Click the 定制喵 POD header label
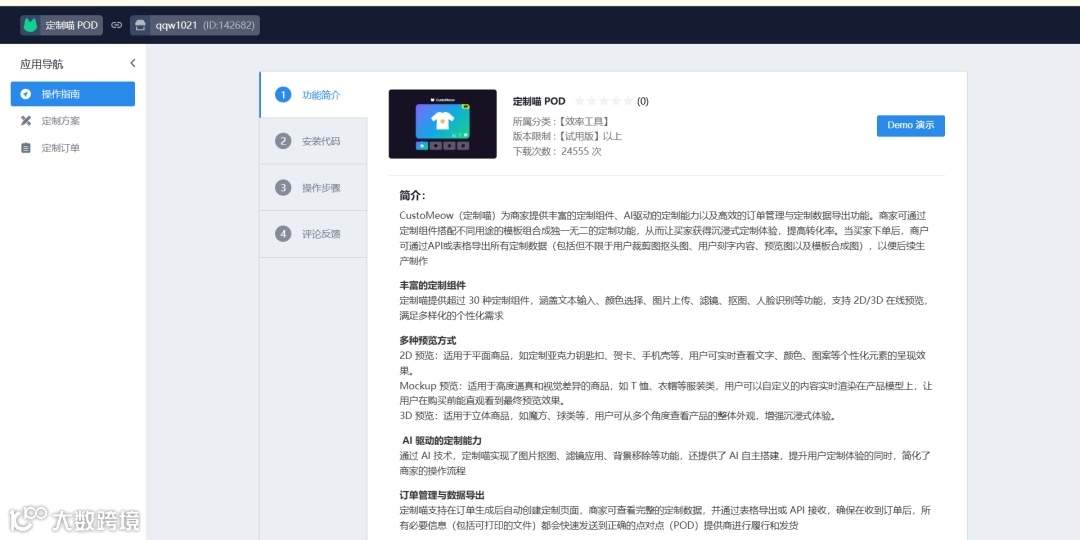1080x540 pixels. pos(72,25)
